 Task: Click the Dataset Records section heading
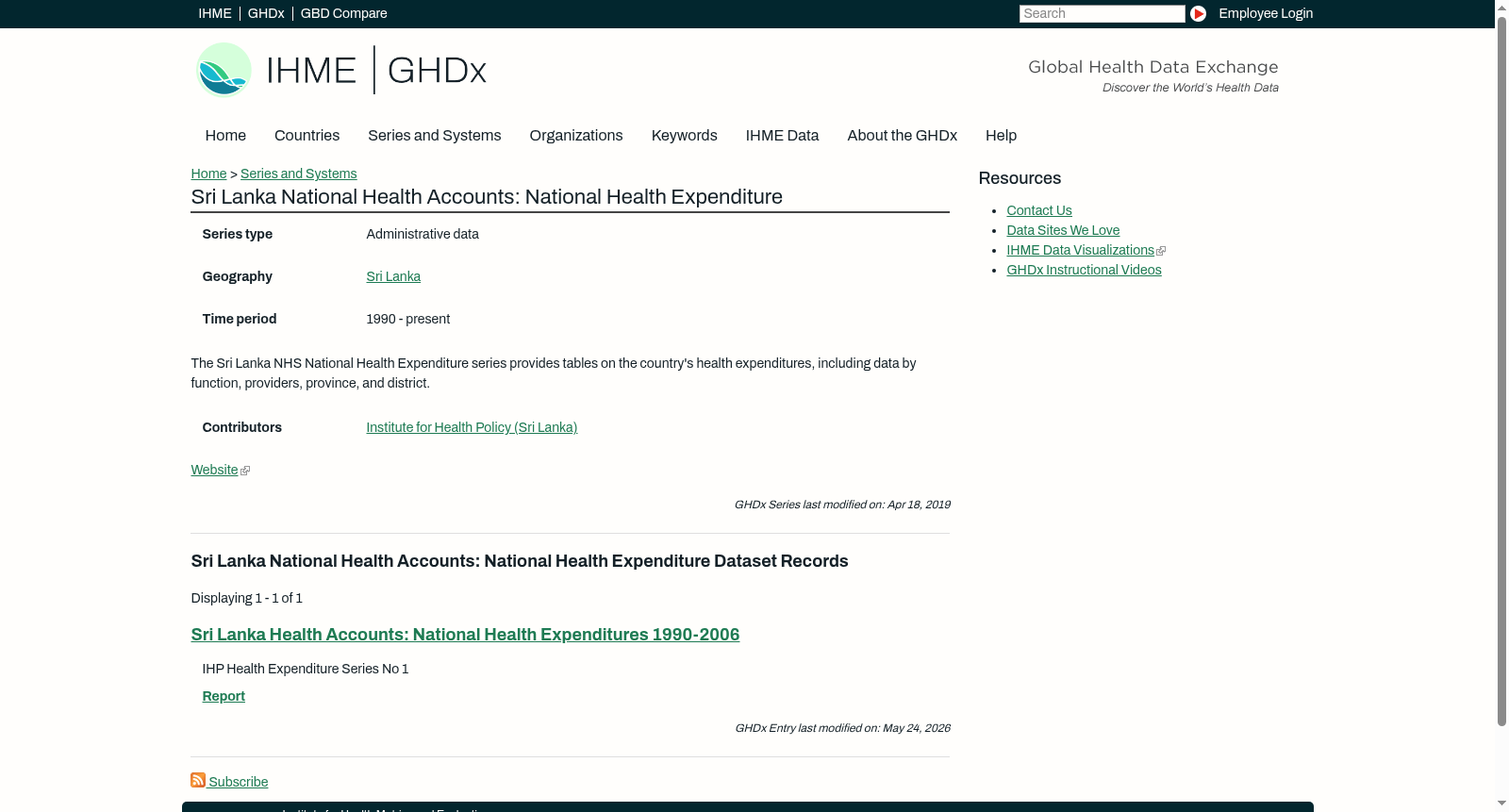519,561
